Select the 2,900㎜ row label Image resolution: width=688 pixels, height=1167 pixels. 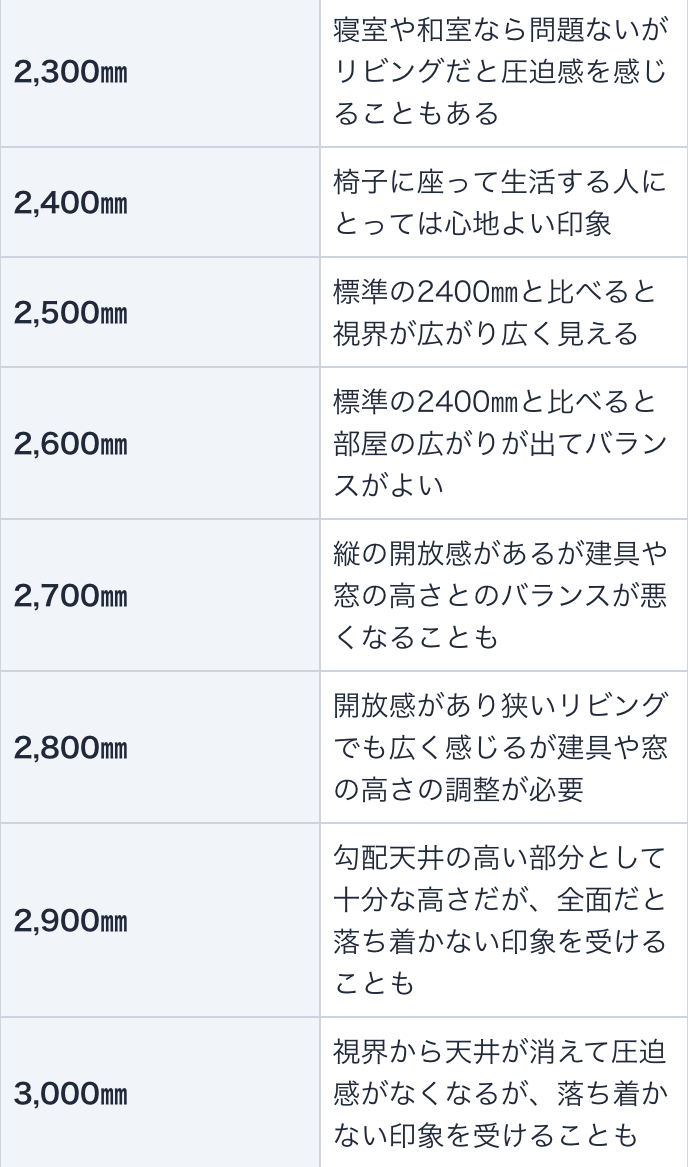click(70, 921)
